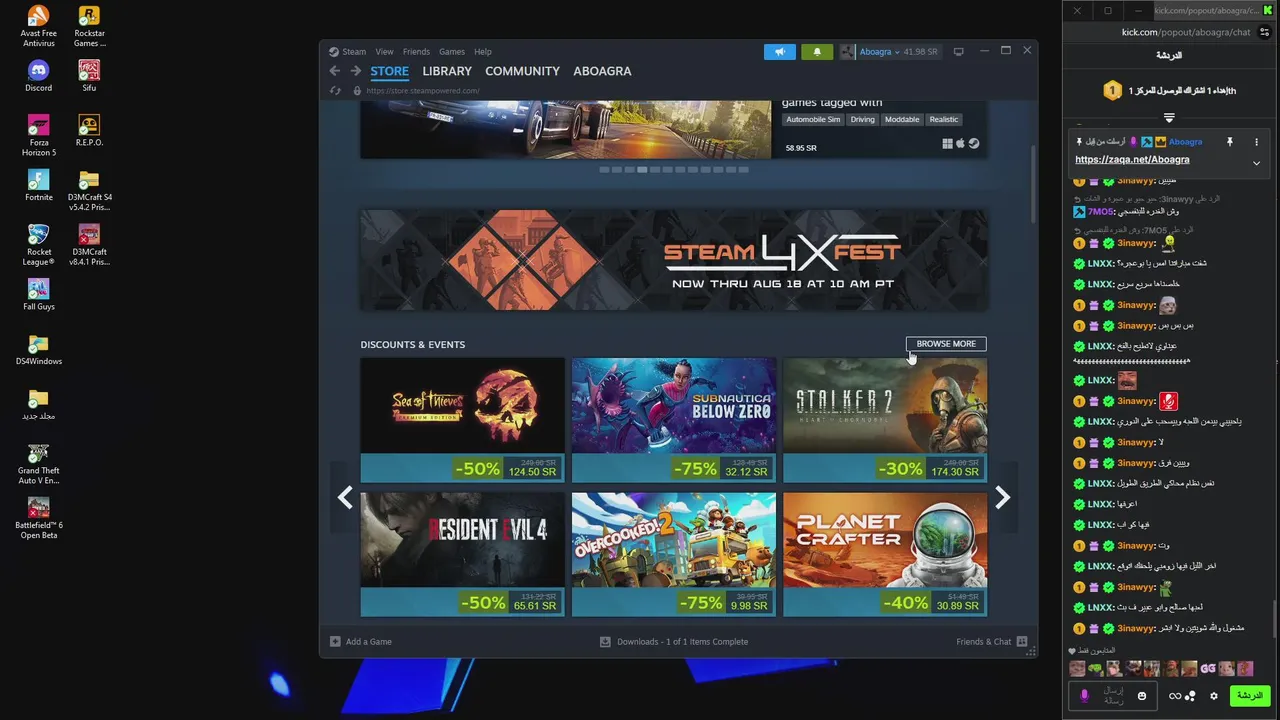Viewport: 1280px width, 720px height.
Task: Open chat settings gear in Kick
Action: (x=1214, y=696)
